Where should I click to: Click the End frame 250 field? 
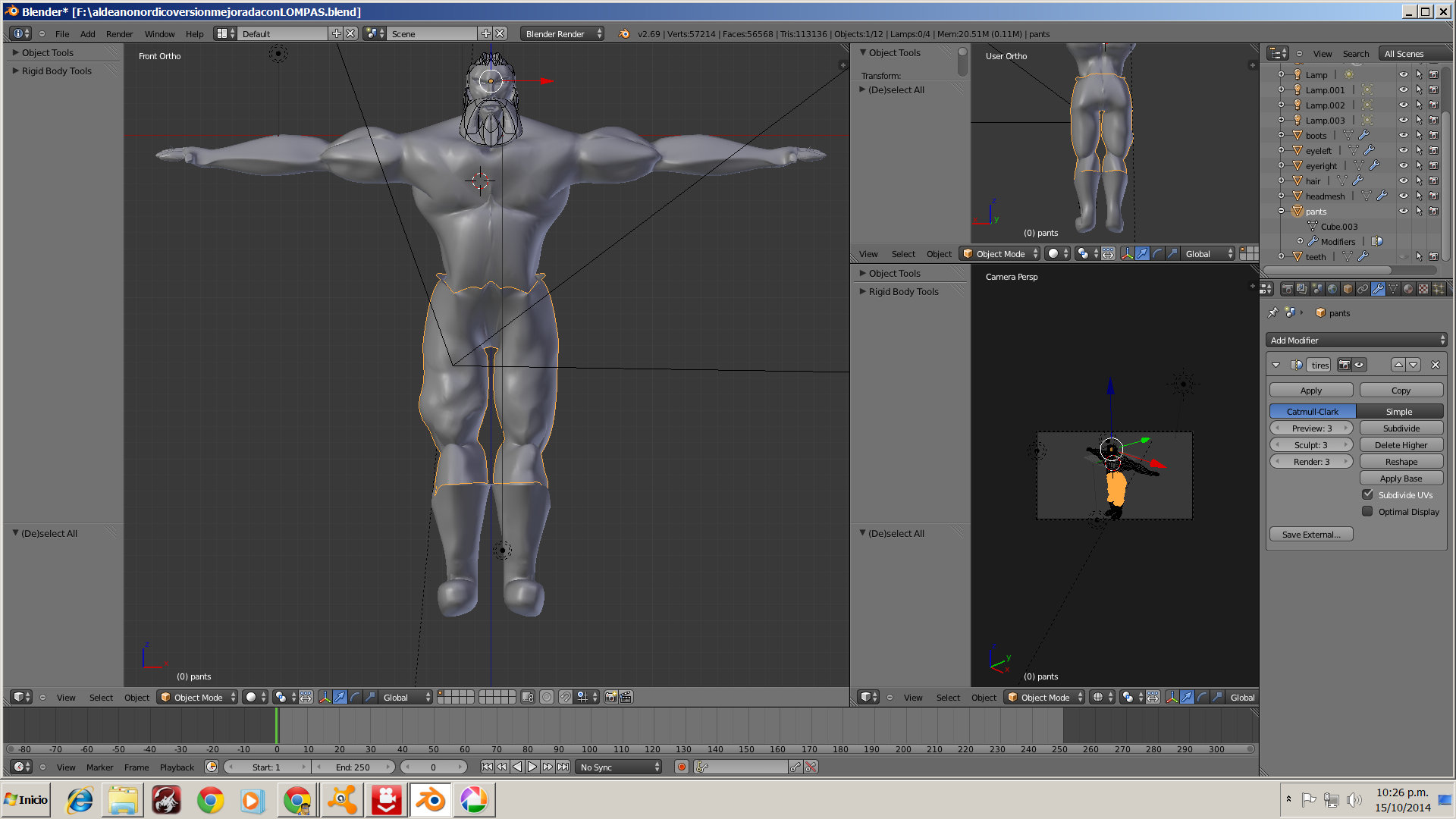pos(353,767)
